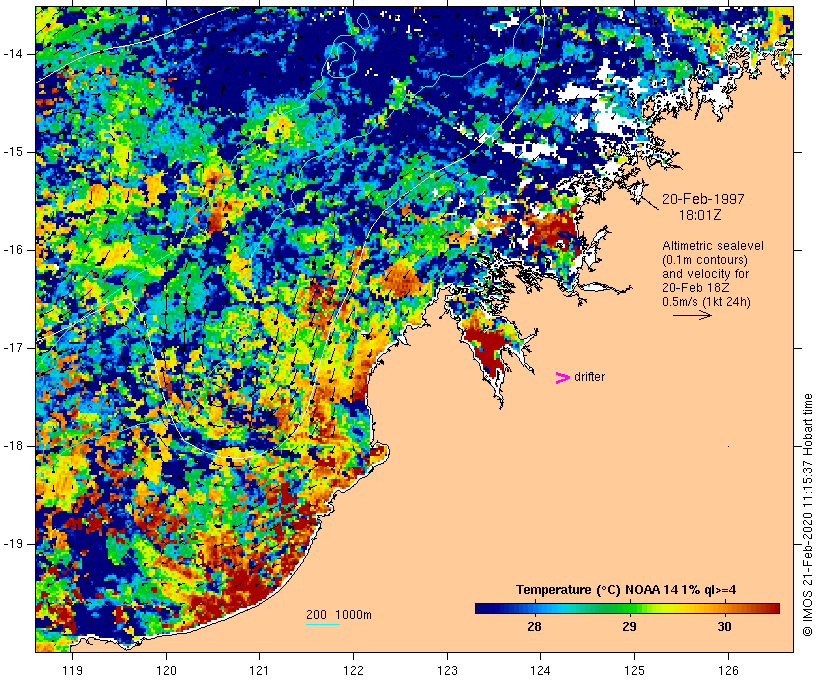Screen dimensions: 820x680
Task: Click the -17 latitude axis label
Action: coord(13,348)
